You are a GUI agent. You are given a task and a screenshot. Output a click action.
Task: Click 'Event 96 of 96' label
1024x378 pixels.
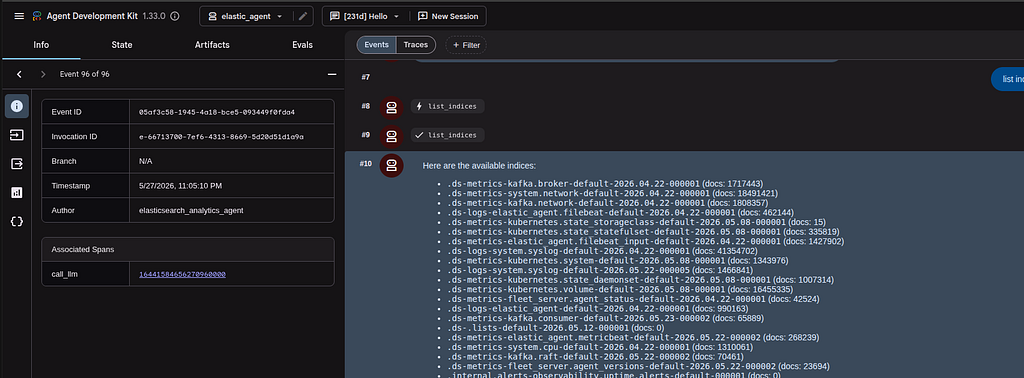tap(84, 74)
